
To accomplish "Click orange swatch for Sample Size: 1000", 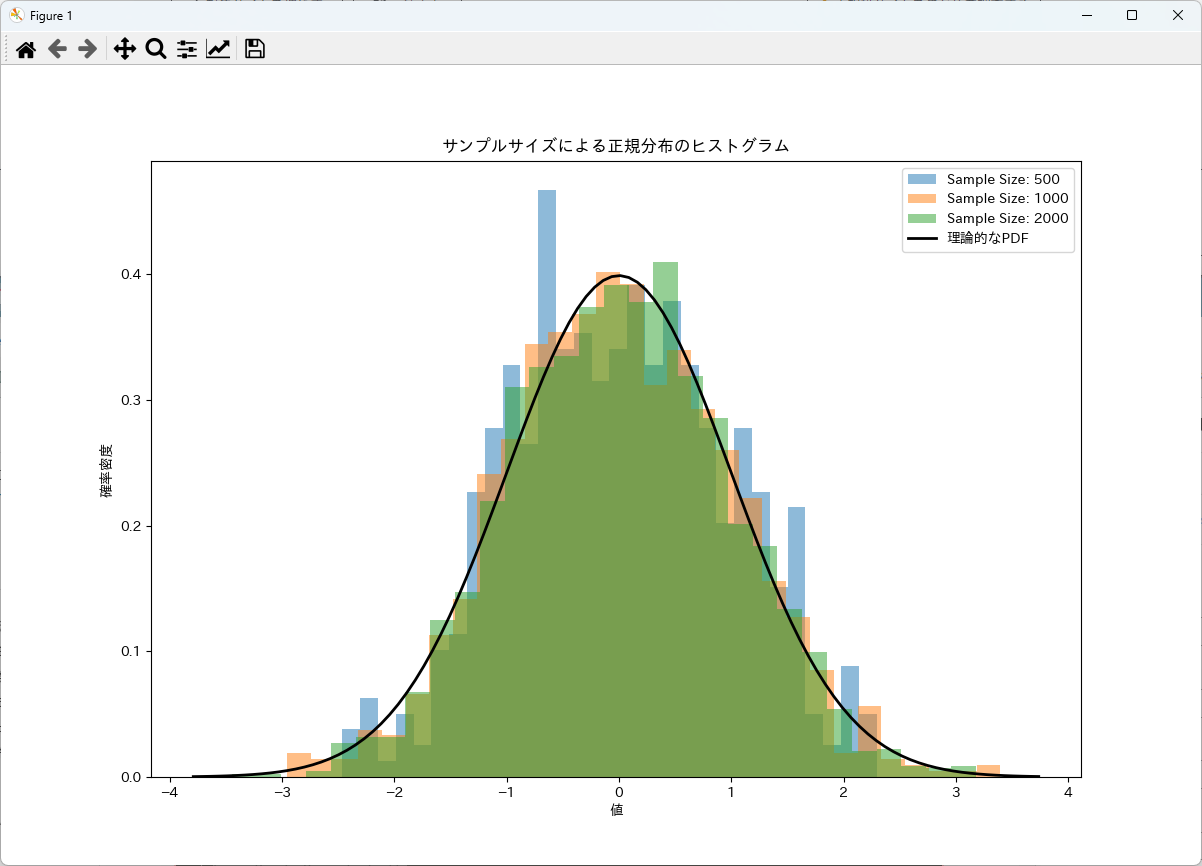I will coord(923,199).
